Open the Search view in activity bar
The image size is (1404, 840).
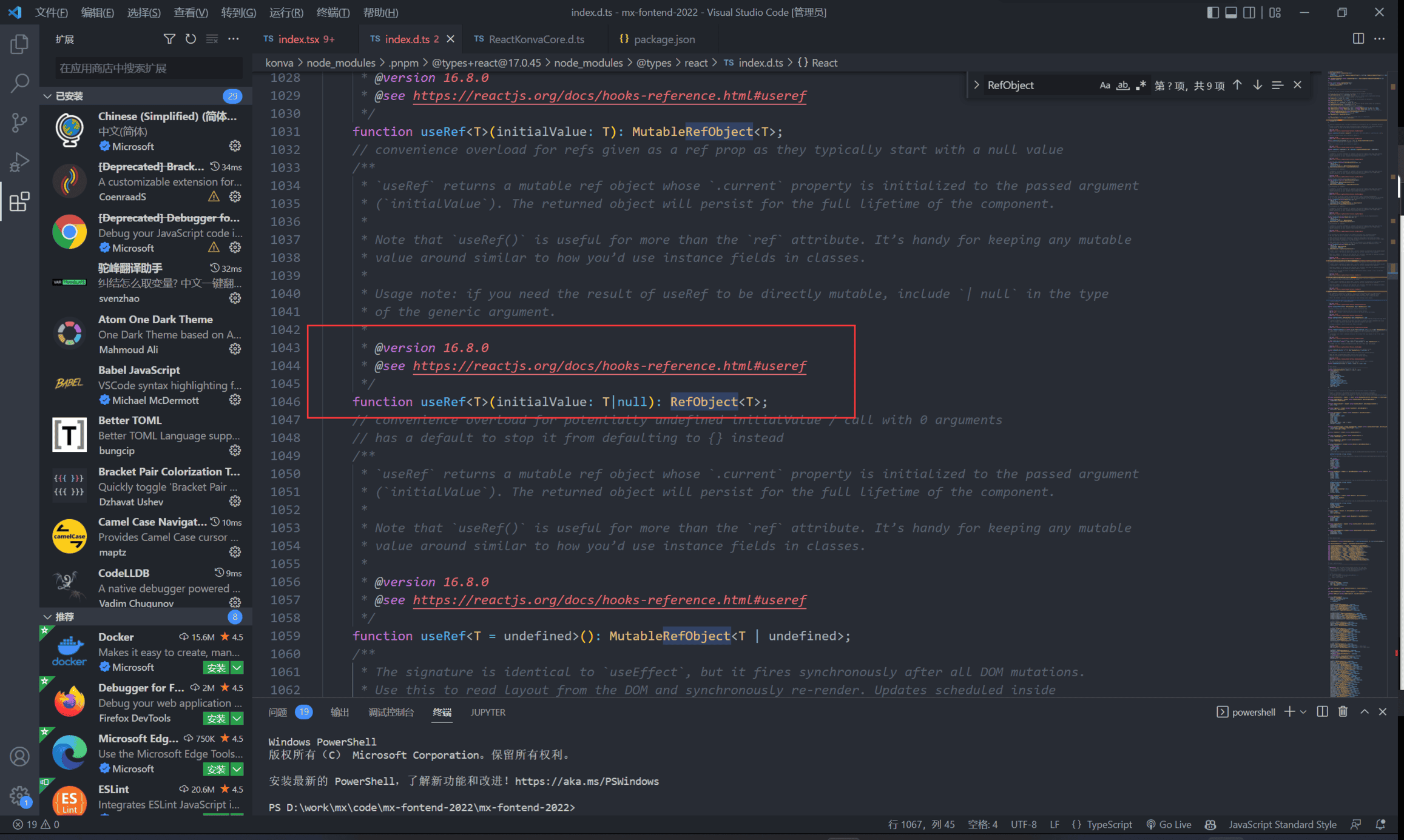pos(19,83)
